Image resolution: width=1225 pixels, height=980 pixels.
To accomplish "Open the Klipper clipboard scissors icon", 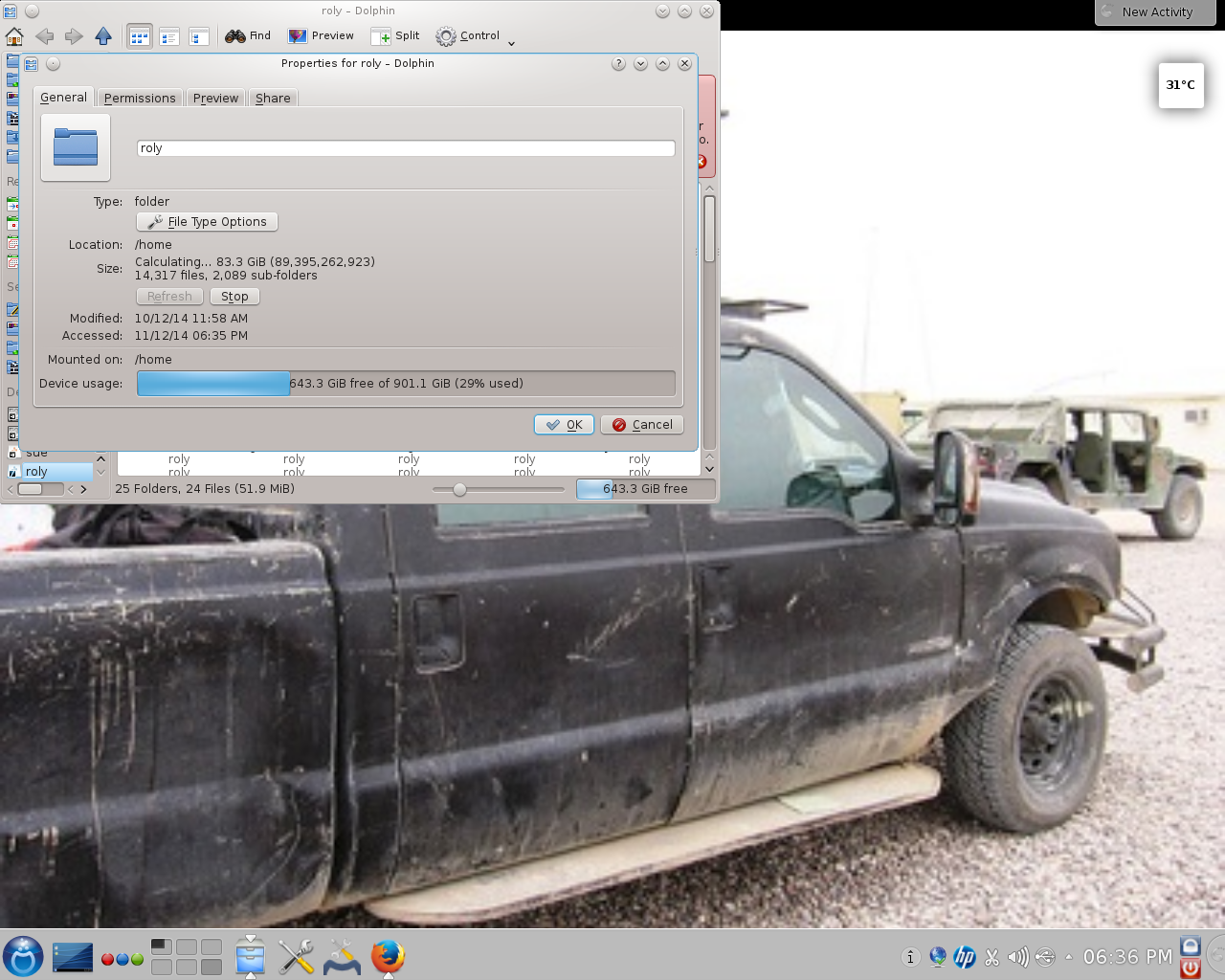I will (x=991, y=957).
